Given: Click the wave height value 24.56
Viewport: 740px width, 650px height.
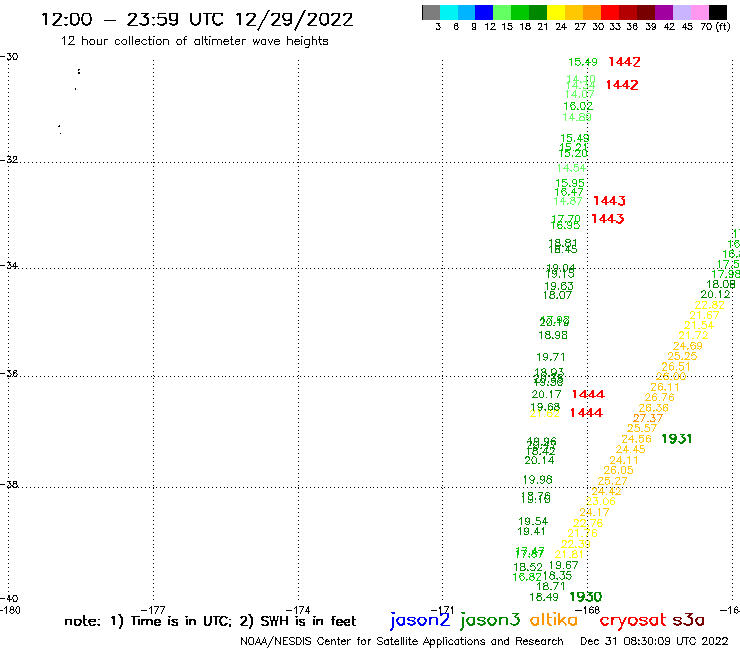Looking at the screenshot, I should 636,439.
